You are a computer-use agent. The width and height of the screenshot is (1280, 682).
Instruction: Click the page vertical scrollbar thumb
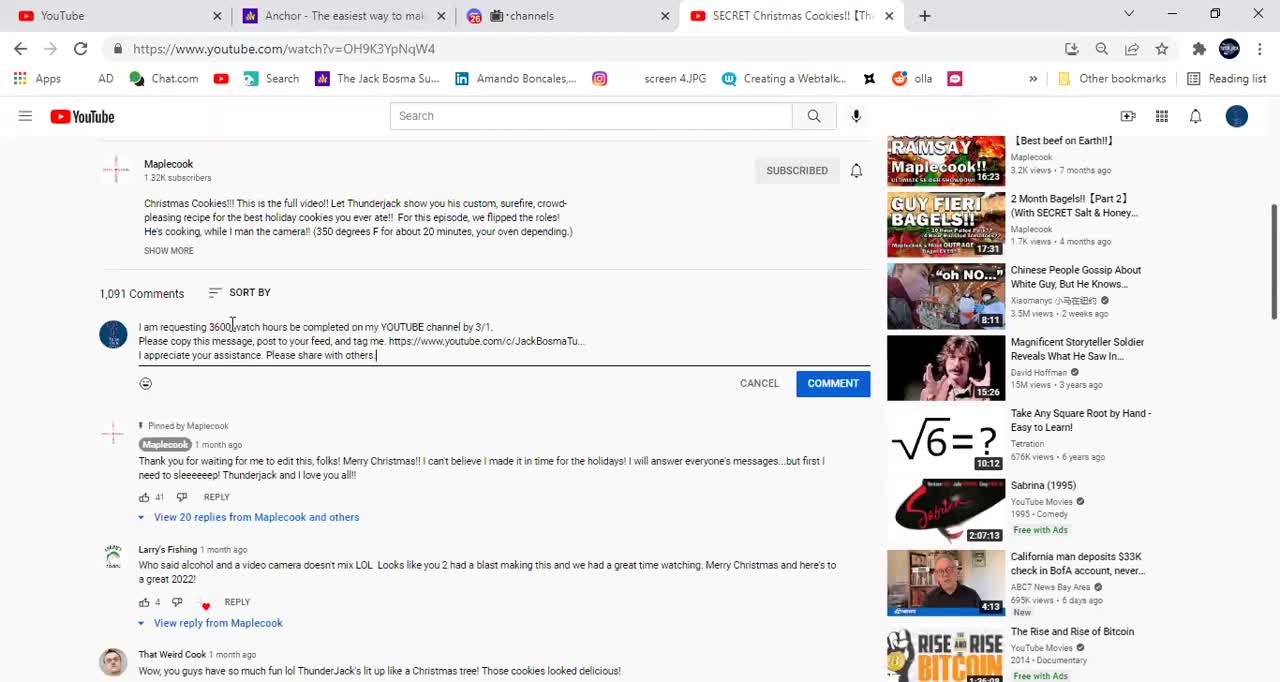click(1273, 262)
